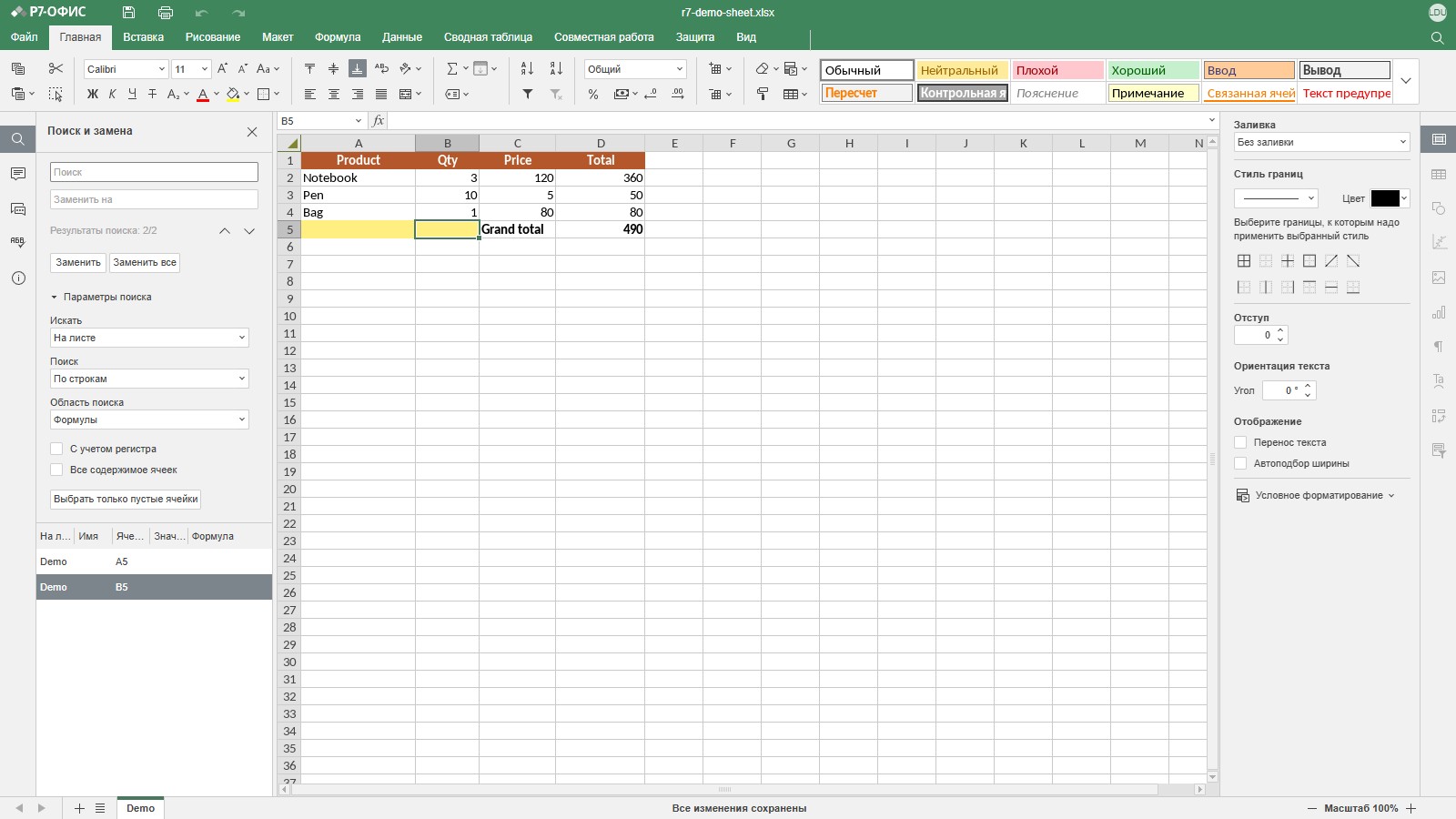Open the 'Вставка' ribbon tab

(x=143, y=37)
